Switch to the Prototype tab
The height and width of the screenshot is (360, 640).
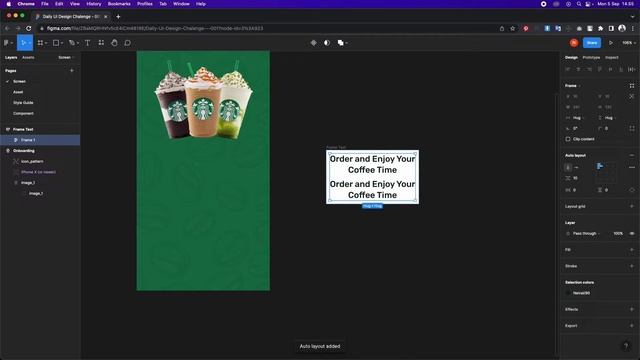(x=591, y=58)
